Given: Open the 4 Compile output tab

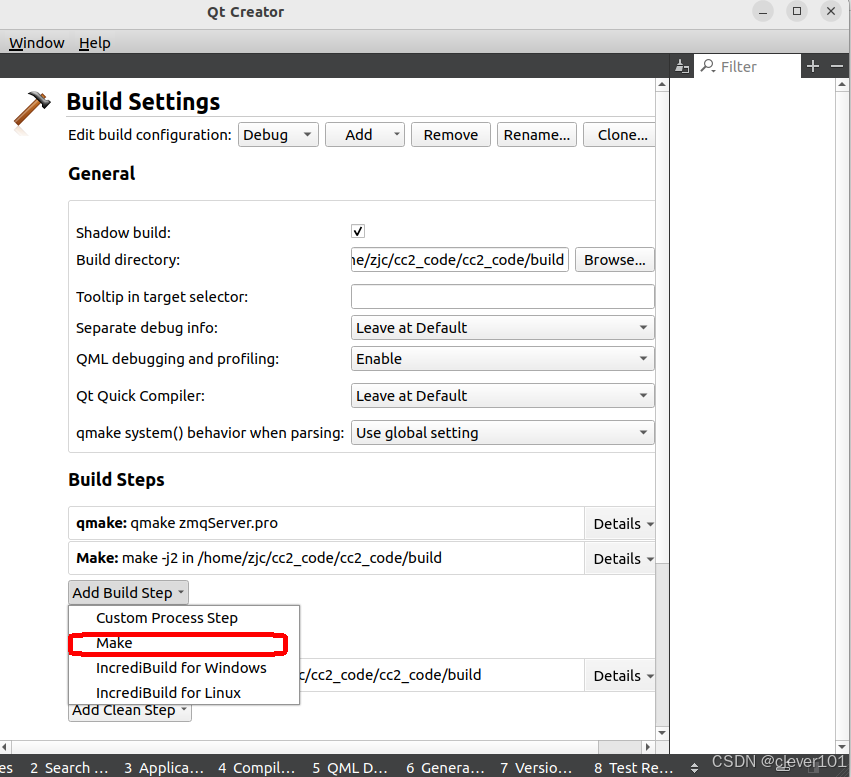Looking at the screenshot, I should pyautogui.click(x=256, y=768).
